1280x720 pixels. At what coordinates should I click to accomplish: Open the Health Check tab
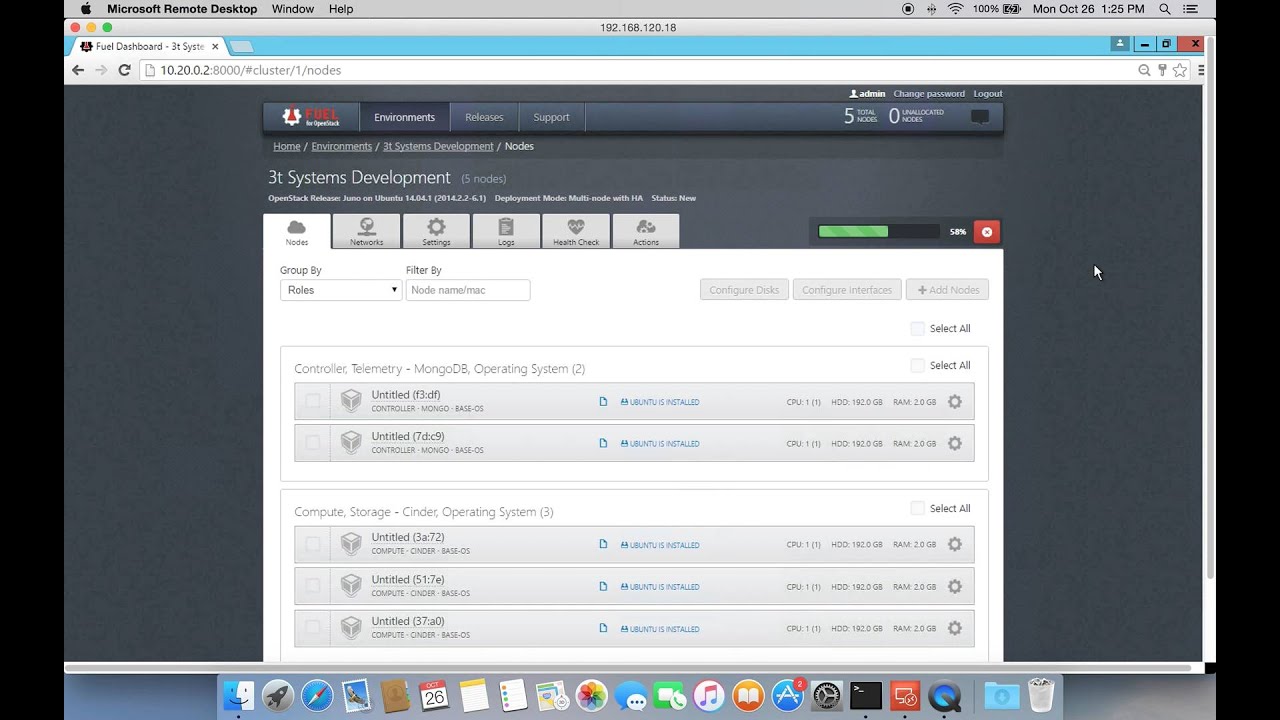576,231
